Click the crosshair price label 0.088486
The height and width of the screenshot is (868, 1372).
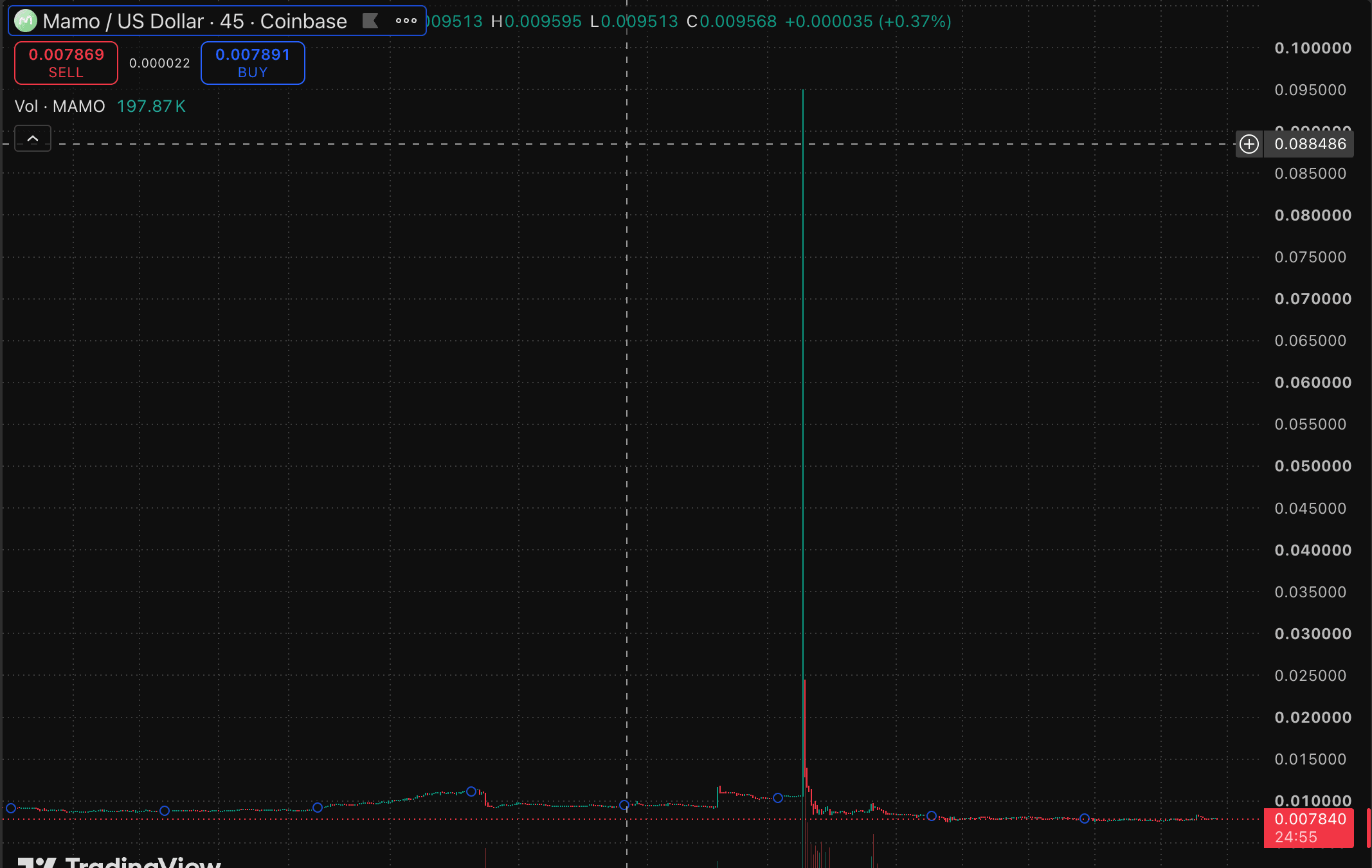click(x=1310, y=144)
